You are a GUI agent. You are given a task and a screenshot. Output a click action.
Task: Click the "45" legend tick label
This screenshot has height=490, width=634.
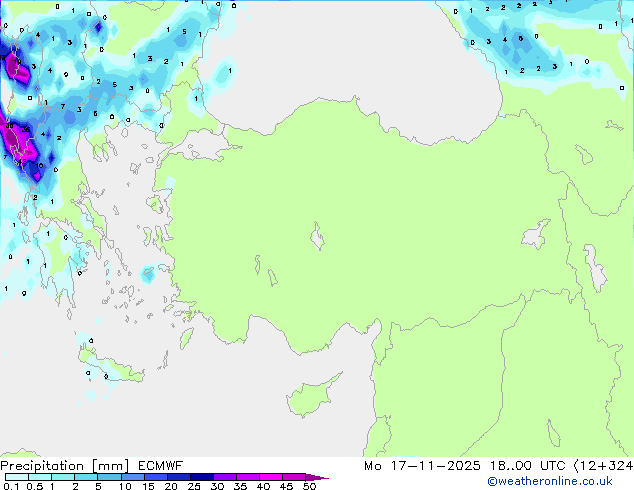[x=286, y=486]
